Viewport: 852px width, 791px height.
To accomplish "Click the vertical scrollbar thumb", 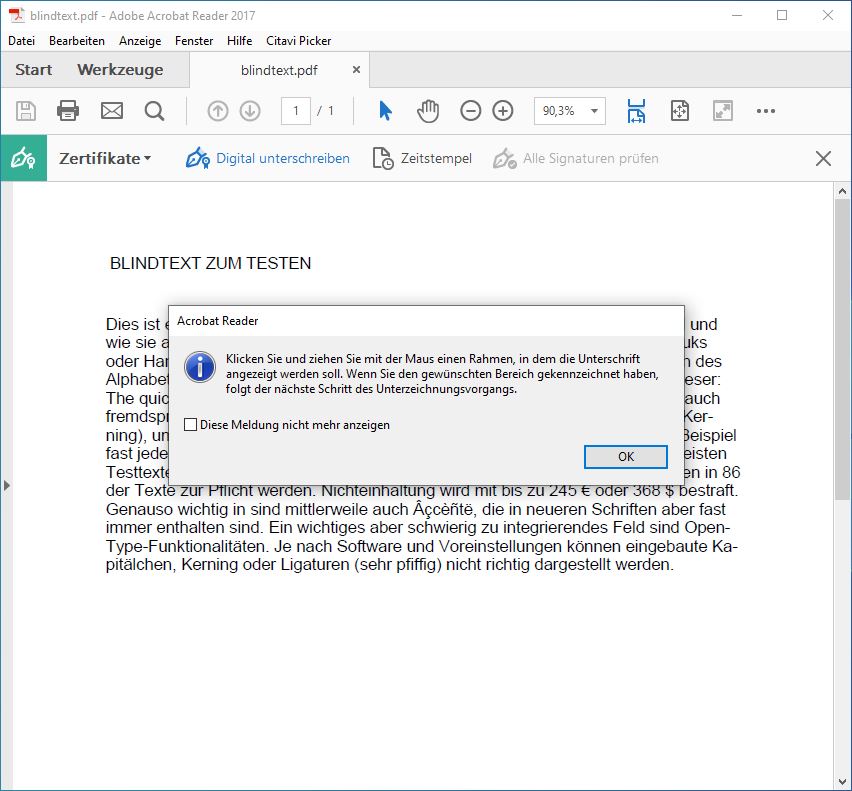I will click(842, 349).
